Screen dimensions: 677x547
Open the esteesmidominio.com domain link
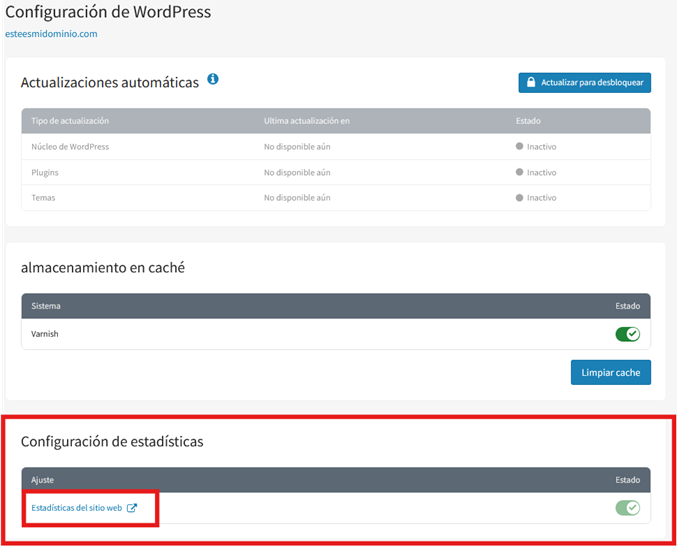pyautogui.click(x=51, y=34)
